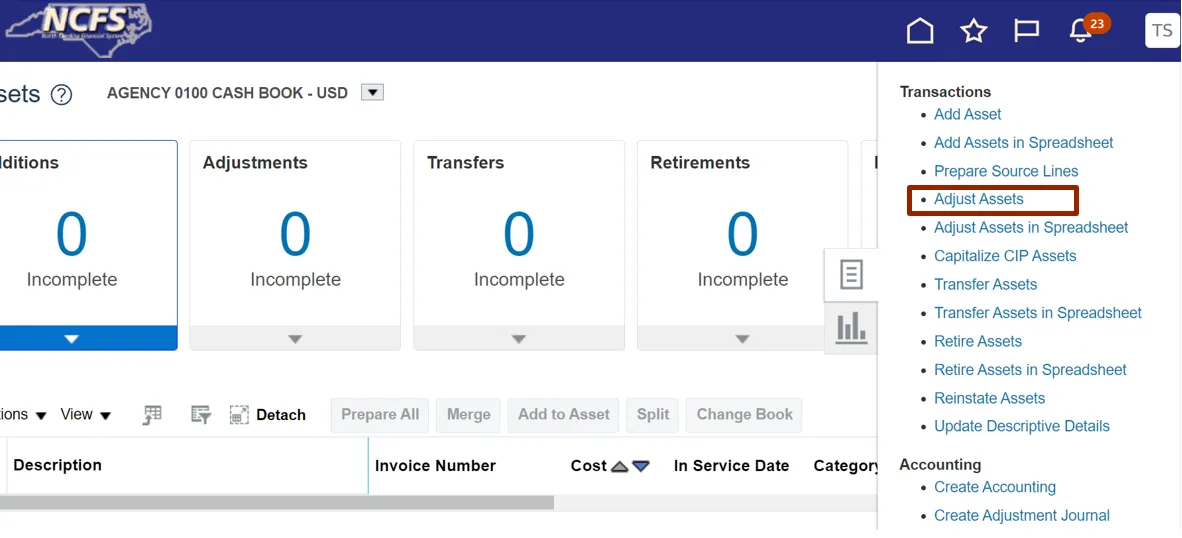Open the Watchlist flag icon
The height and width of the screenshot is (538, 1182).
point(1027,31)
